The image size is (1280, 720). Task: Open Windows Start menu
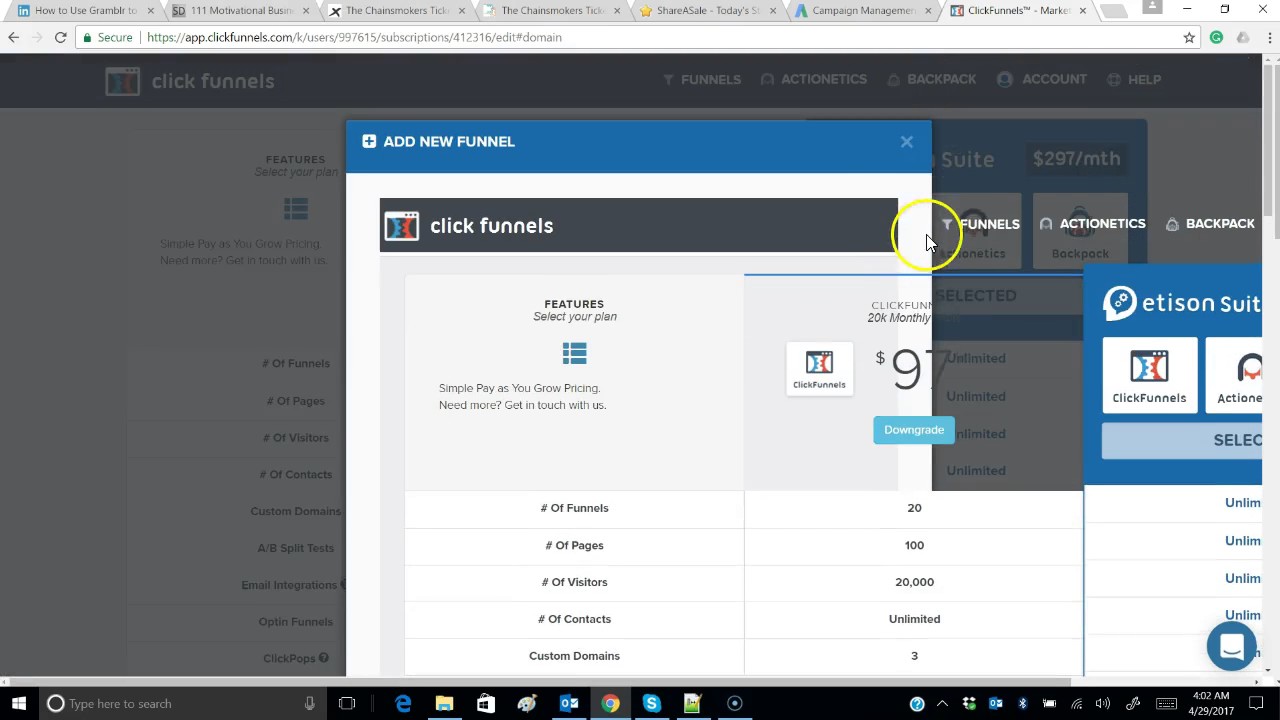[19, 703]
